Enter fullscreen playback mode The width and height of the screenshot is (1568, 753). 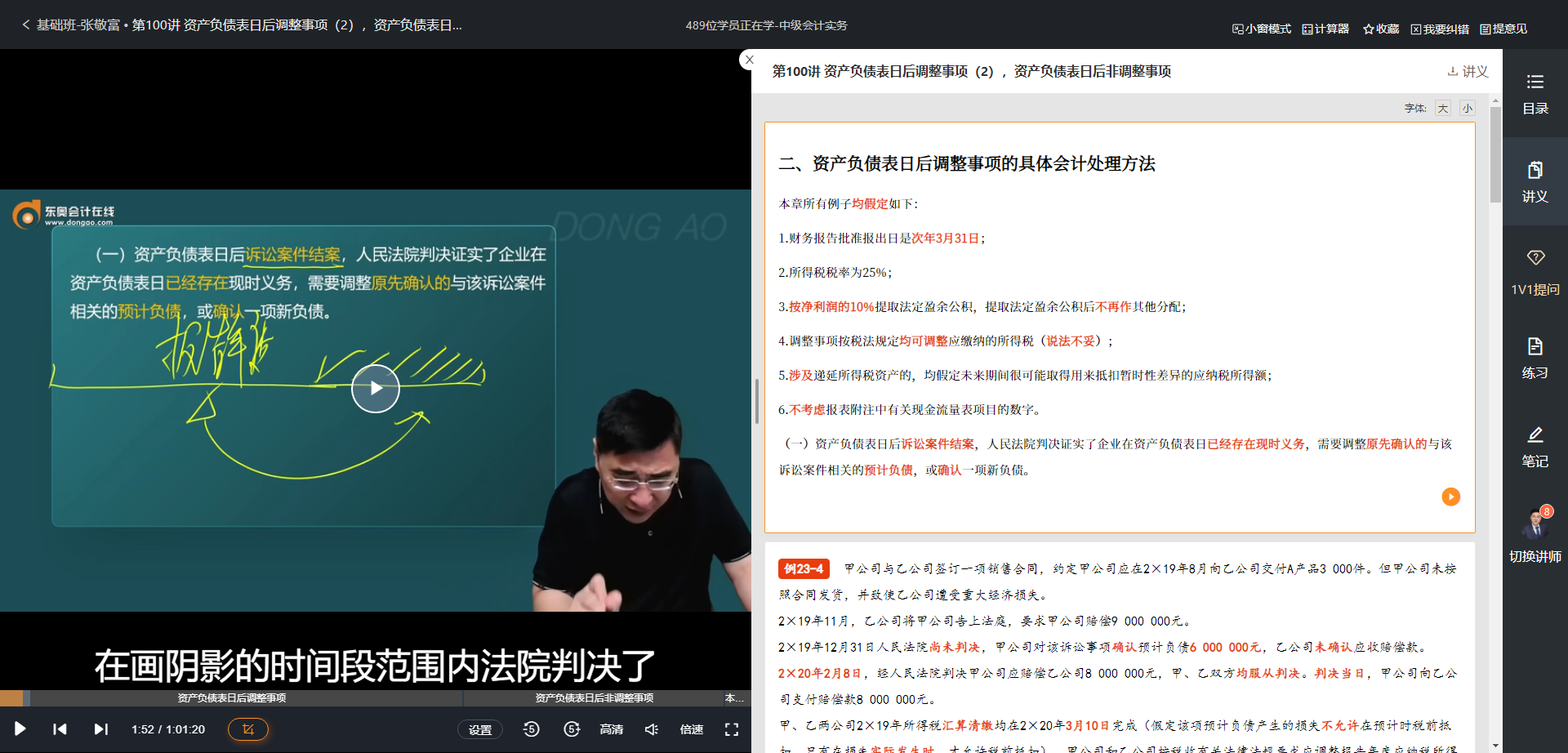pos(731,728)
